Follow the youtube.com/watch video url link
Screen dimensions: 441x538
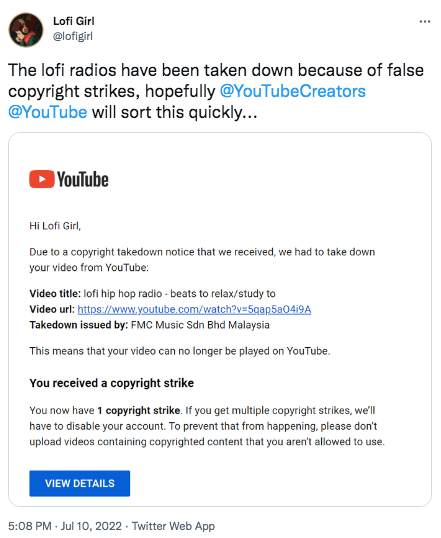(194, 309)
